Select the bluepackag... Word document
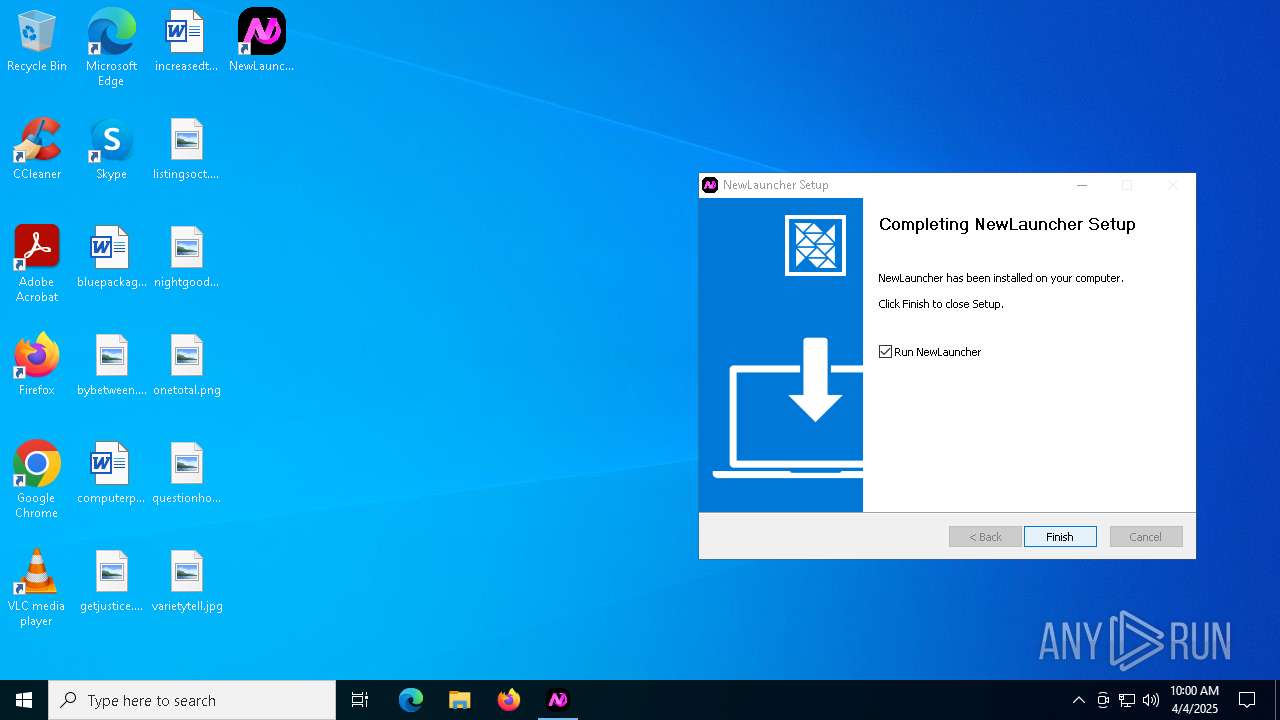 [111, 258]
